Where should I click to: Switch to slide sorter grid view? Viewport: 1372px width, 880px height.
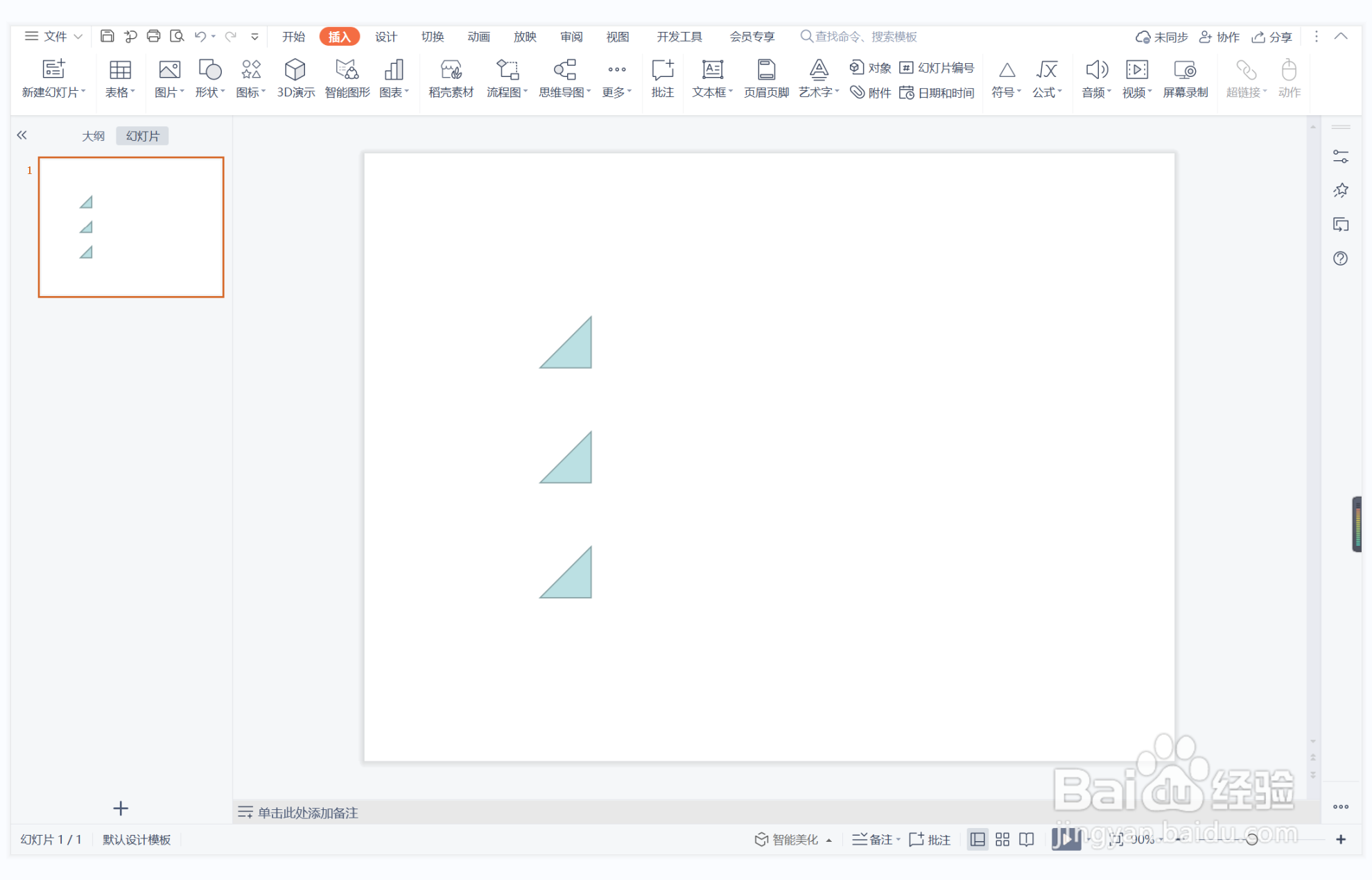point(1002,840)
